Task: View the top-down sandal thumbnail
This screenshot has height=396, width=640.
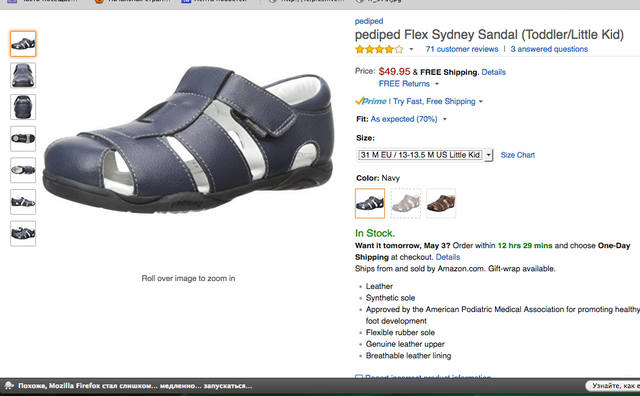Action: (23, 139)
